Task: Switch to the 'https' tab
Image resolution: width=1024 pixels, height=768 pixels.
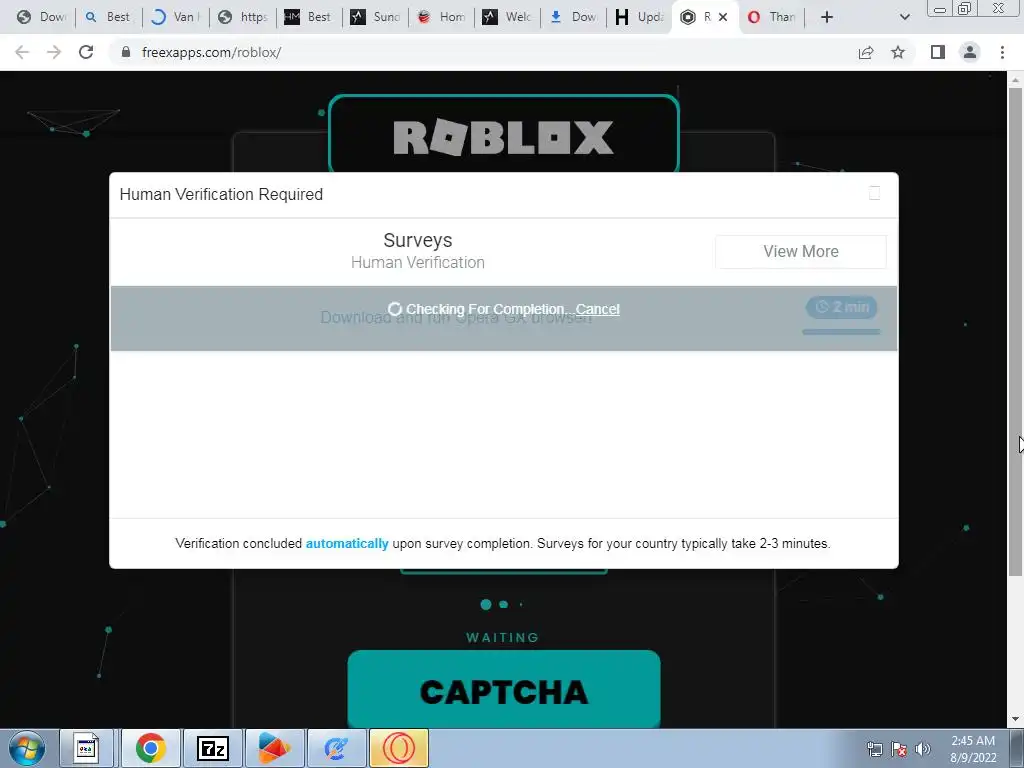Action: click(242, 17)
